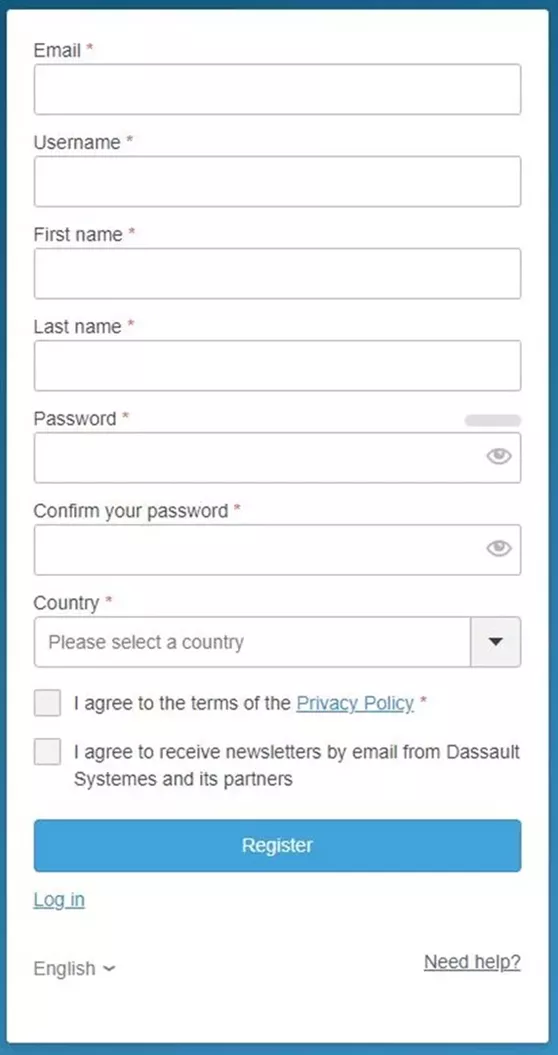Open the Need help? link
Image resolution: width=558 pixels, height=1055 pixels.
pos(472,962)
